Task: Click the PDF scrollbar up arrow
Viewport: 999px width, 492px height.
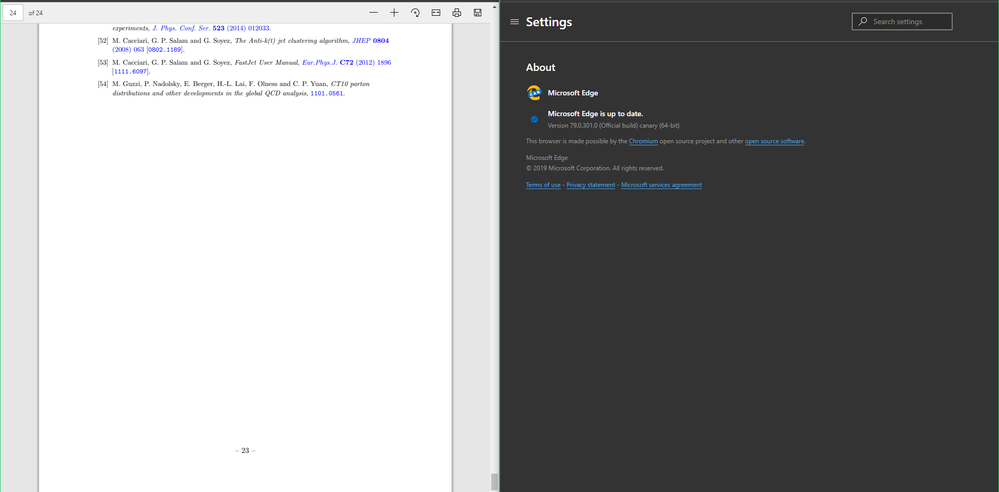Action: pos(494,7)
